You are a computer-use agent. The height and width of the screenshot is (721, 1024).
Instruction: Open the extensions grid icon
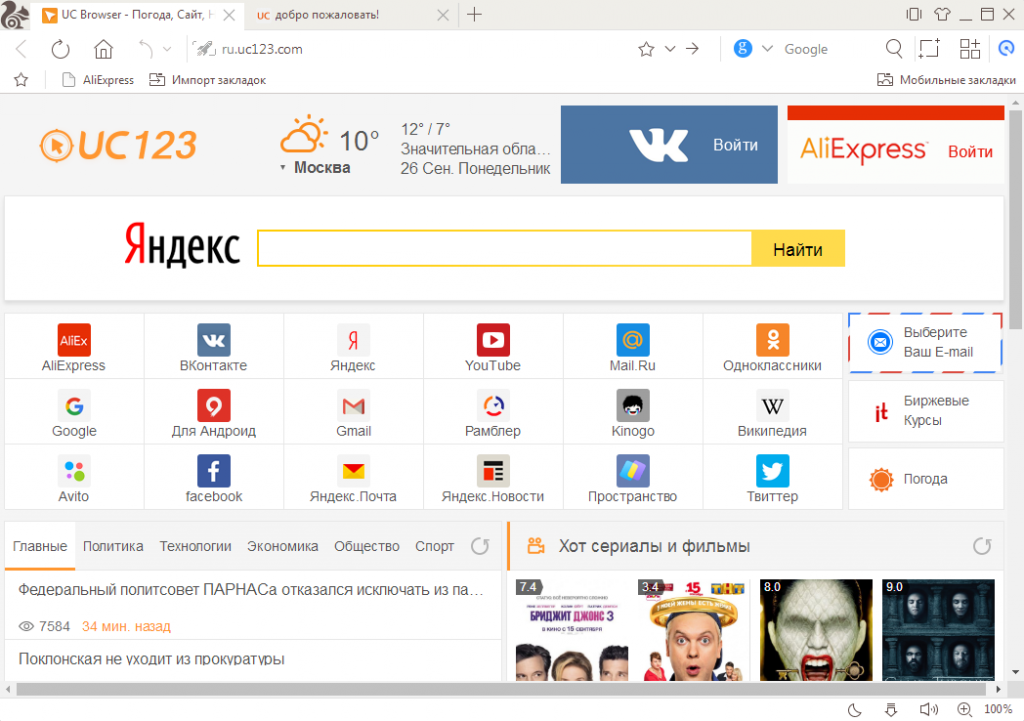click(970, 49)
